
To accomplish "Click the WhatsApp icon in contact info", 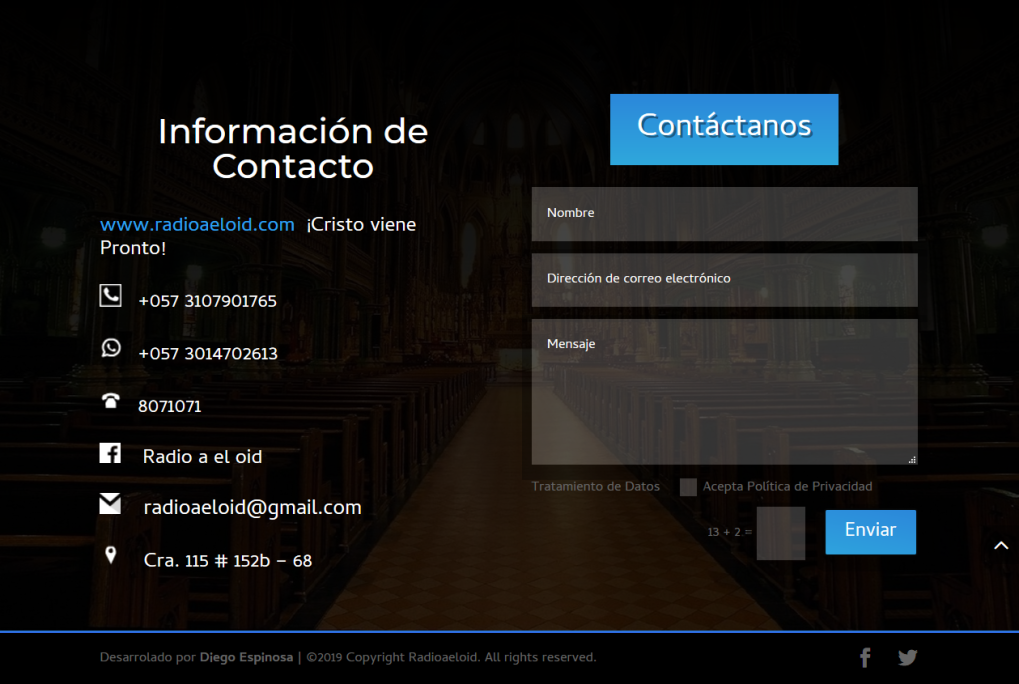I will [110, 348].
